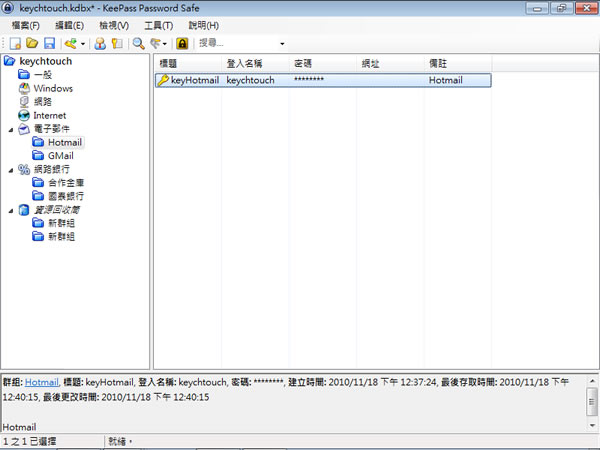The height and width of the screenshot is (450, 600).
Task: Collapse the 網路銀行 tree group
Action: pyautogui.click(x=10, y=169)
